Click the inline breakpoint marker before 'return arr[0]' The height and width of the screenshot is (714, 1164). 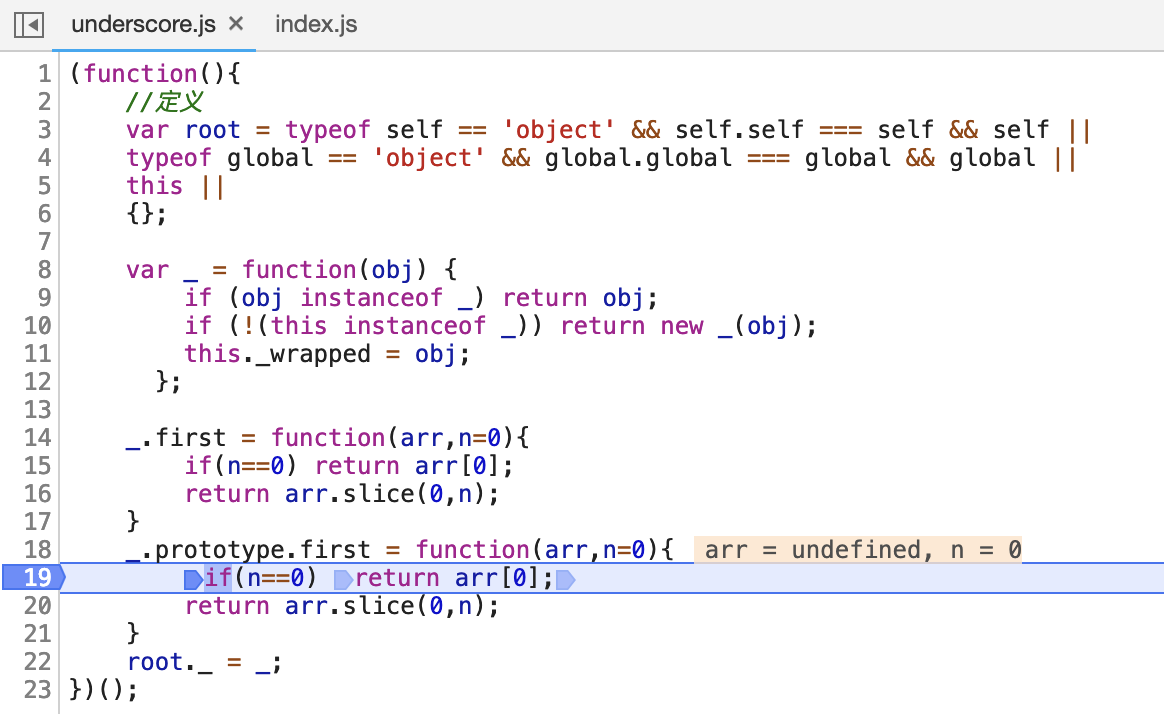tap(343, 579)
